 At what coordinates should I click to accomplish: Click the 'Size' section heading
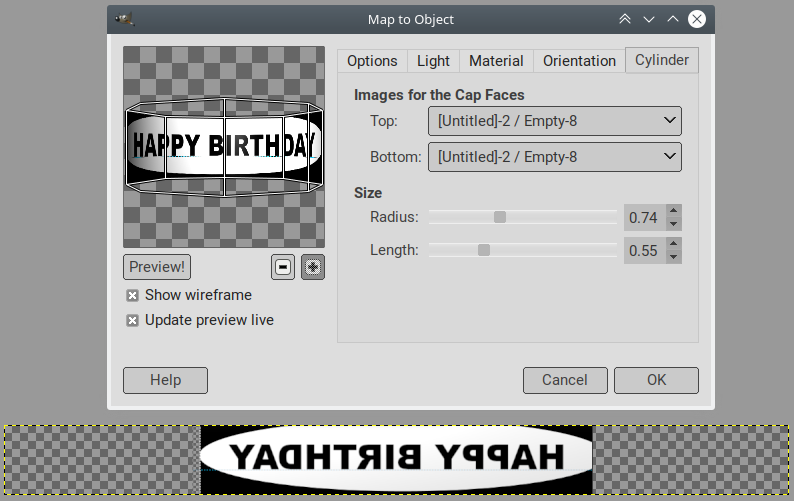tap(368, 193)
